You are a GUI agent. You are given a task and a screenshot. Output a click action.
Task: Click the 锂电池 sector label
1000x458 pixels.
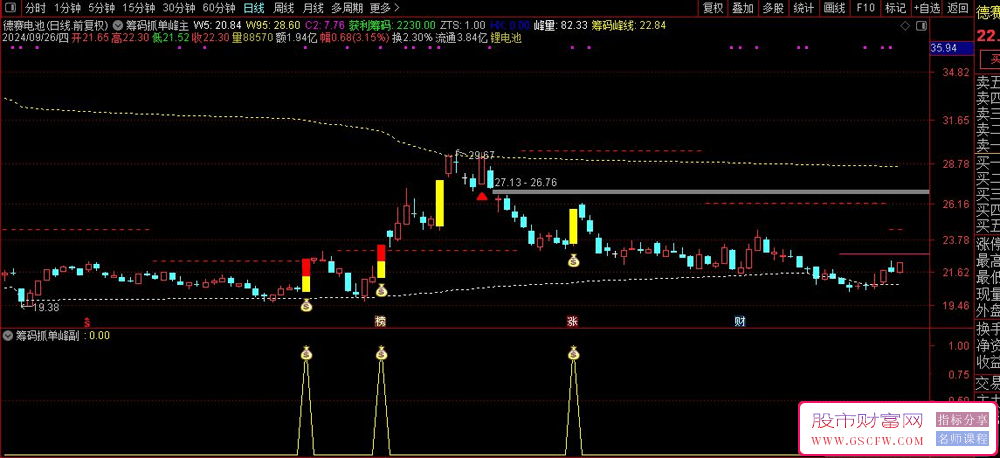tap(507, 38)
